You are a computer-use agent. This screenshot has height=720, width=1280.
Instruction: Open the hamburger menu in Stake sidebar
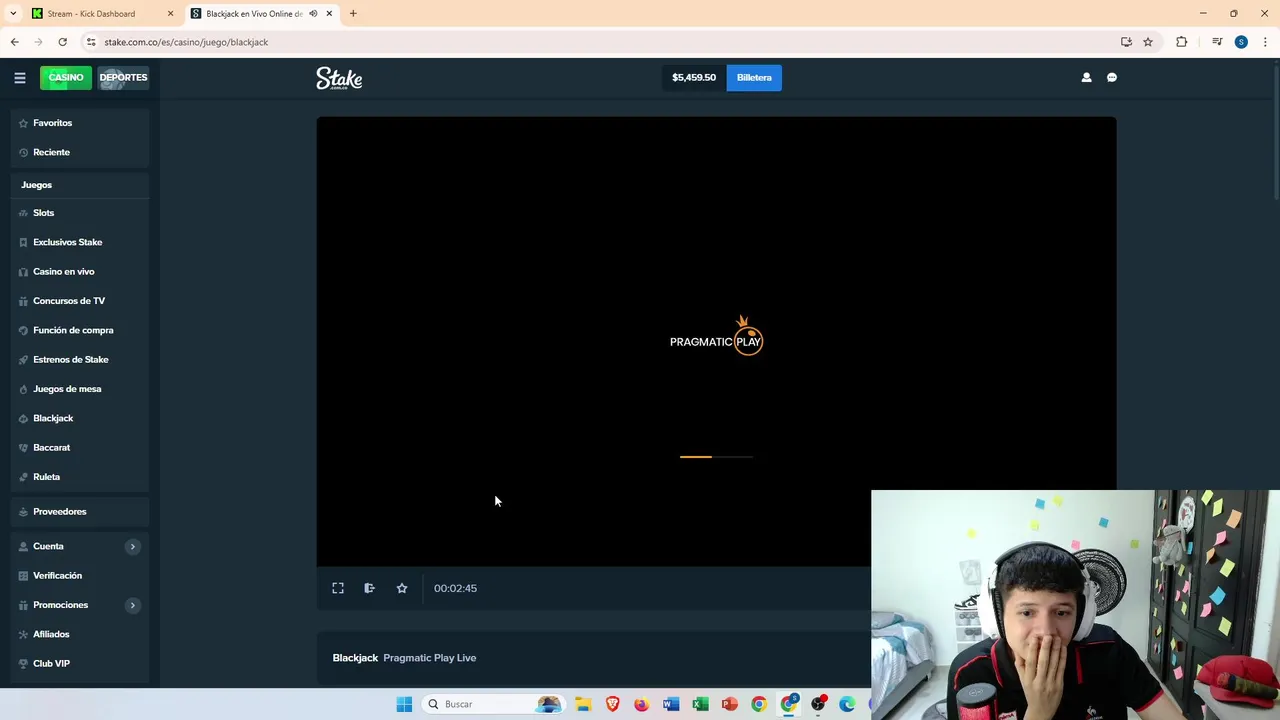click(19, 78)
